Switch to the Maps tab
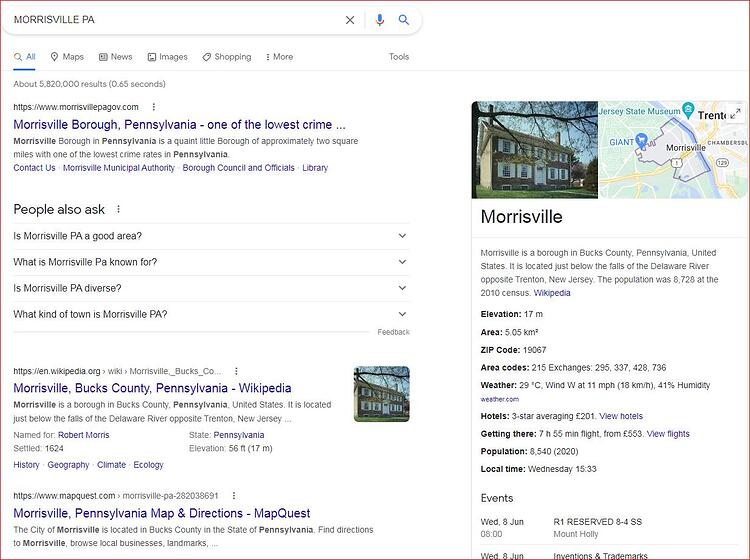Viewport: 750px width, 560px height. tap(67, 56)
